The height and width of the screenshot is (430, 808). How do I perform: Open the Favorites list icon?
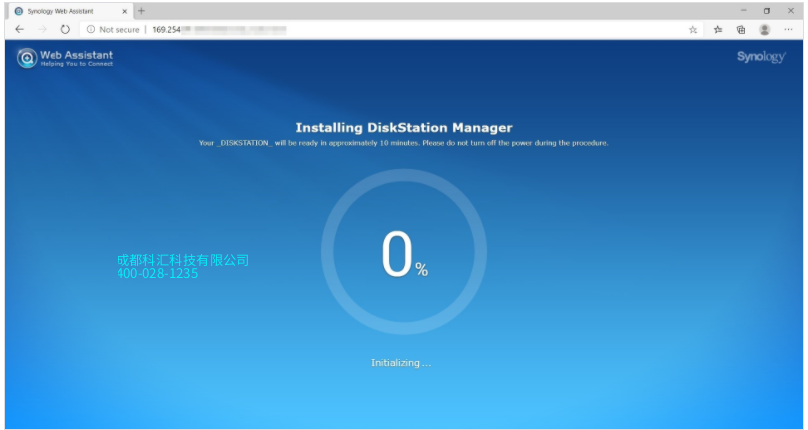coord(718,30)
